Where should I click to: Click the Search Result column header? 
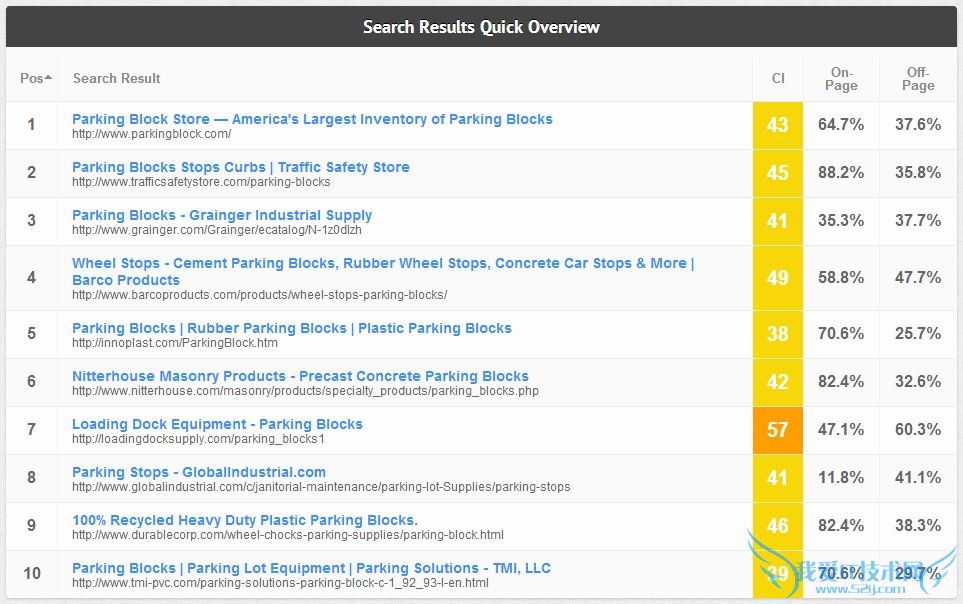116,78
